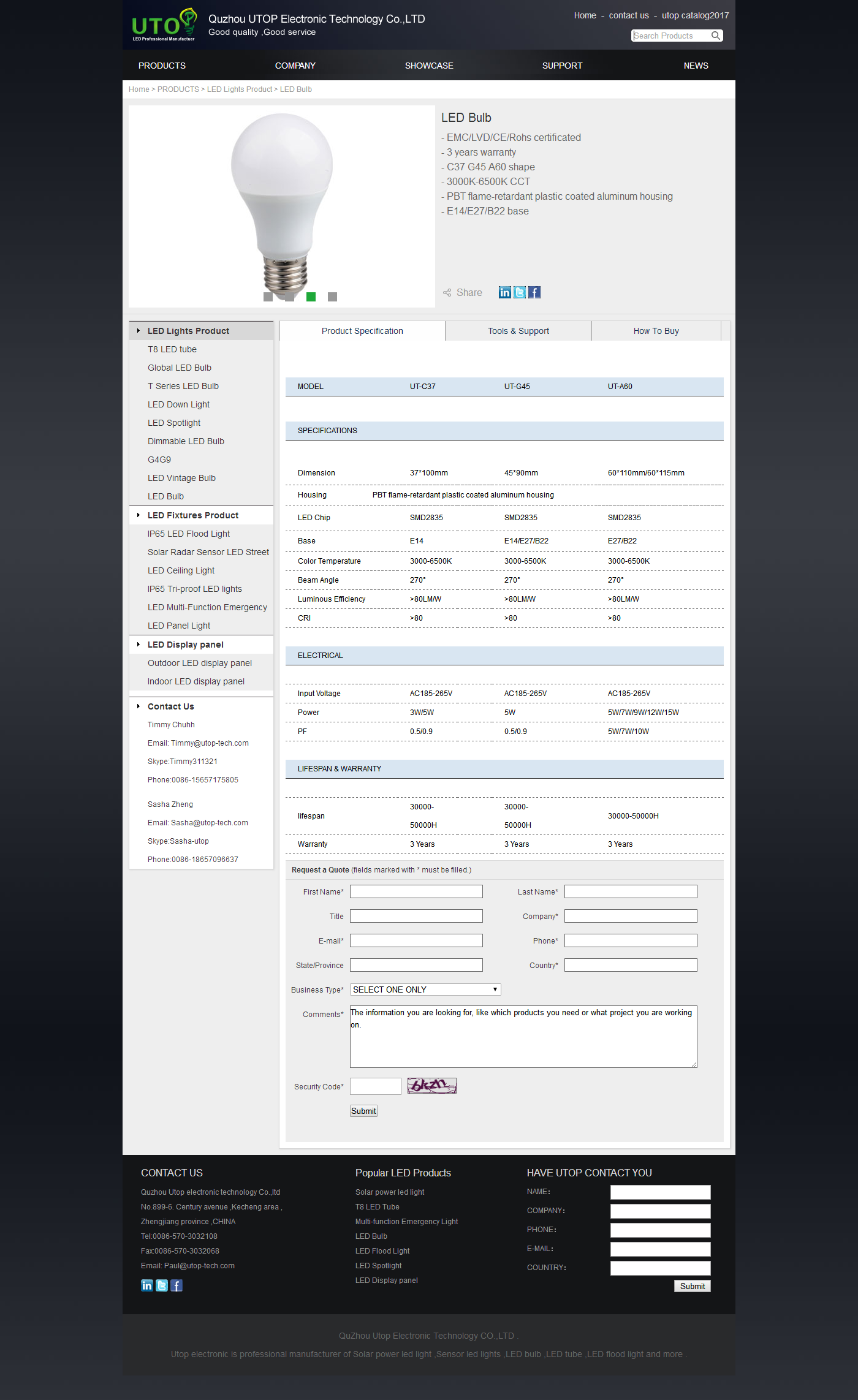Share on LinkedIn icon beside Share

click(x=504, y=292)
